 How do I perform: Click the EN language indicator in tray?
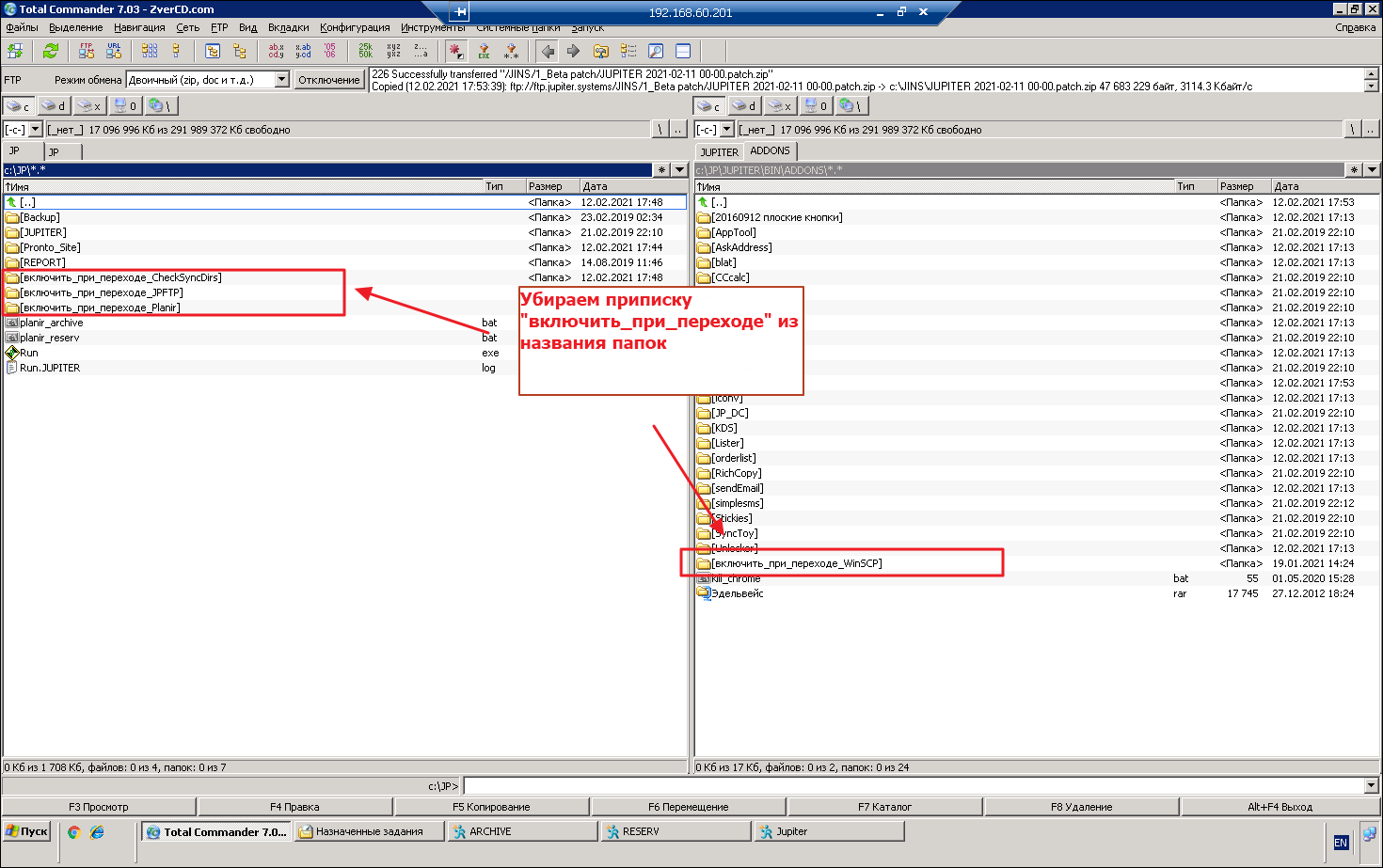pos(1341,843)
